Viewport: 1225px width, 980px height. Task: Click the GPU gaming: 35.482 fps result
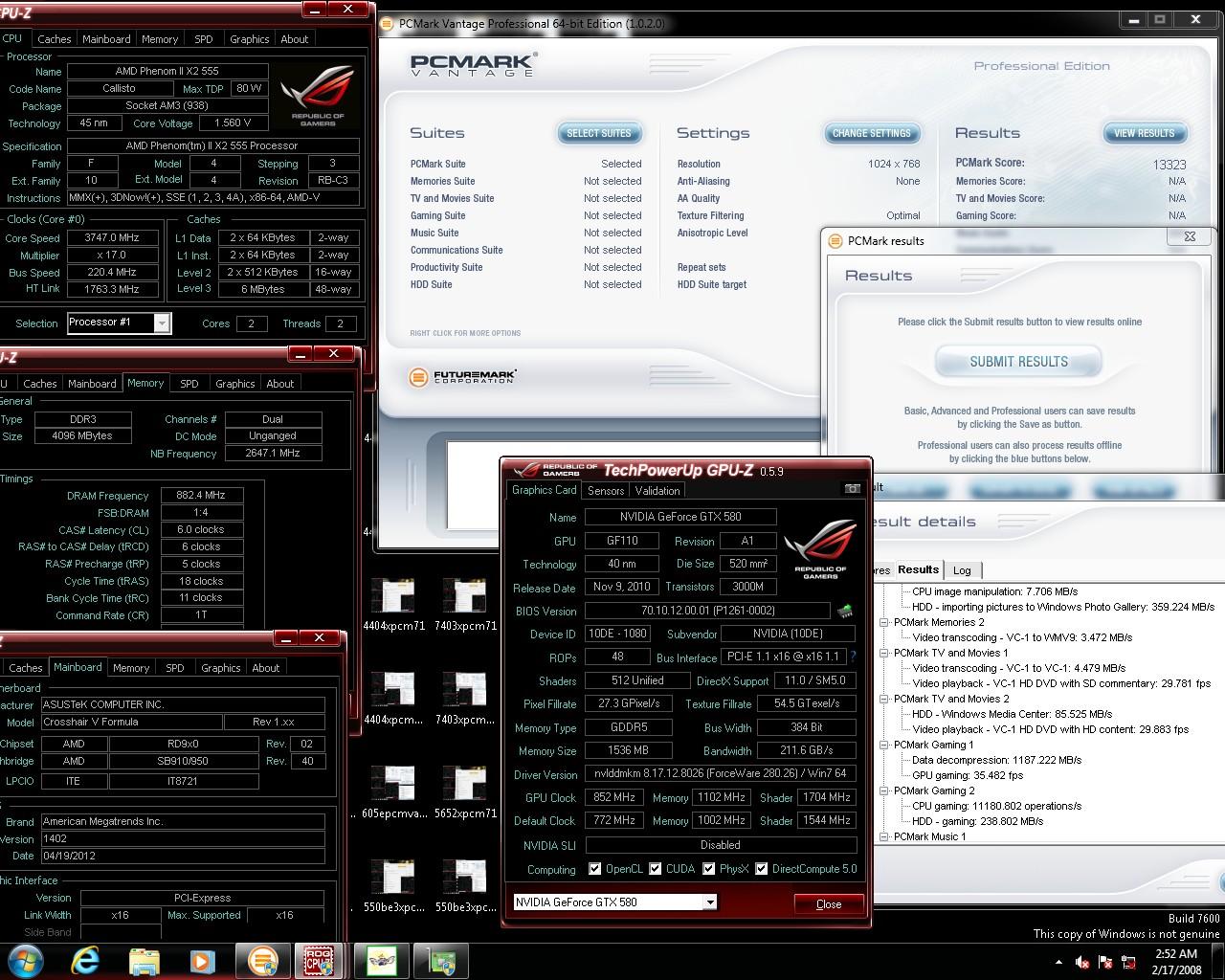point(968,775)
